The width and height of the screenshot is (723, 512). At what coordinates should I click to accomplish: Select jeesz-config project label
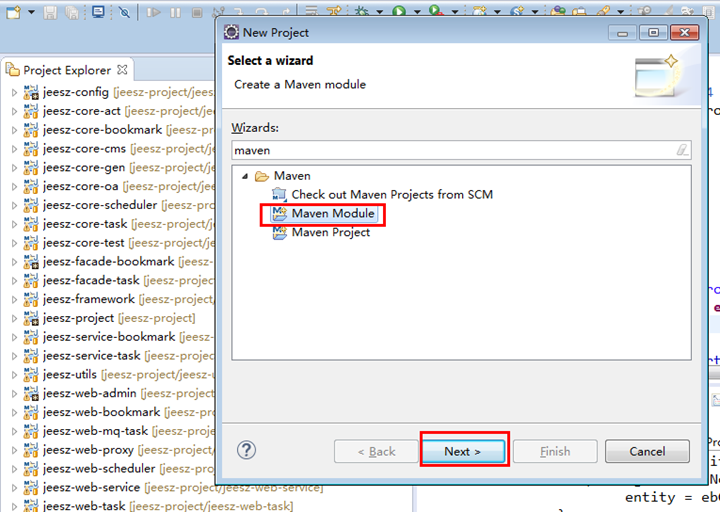[x=76, y=92]
